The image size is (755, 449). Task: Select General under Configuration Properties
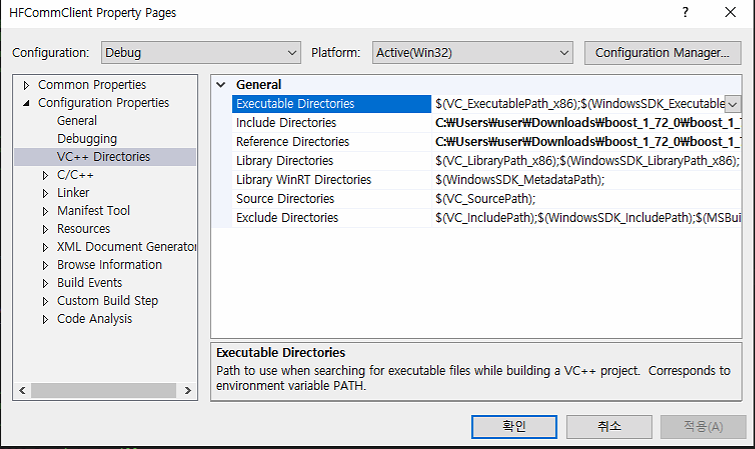[77, 120]
